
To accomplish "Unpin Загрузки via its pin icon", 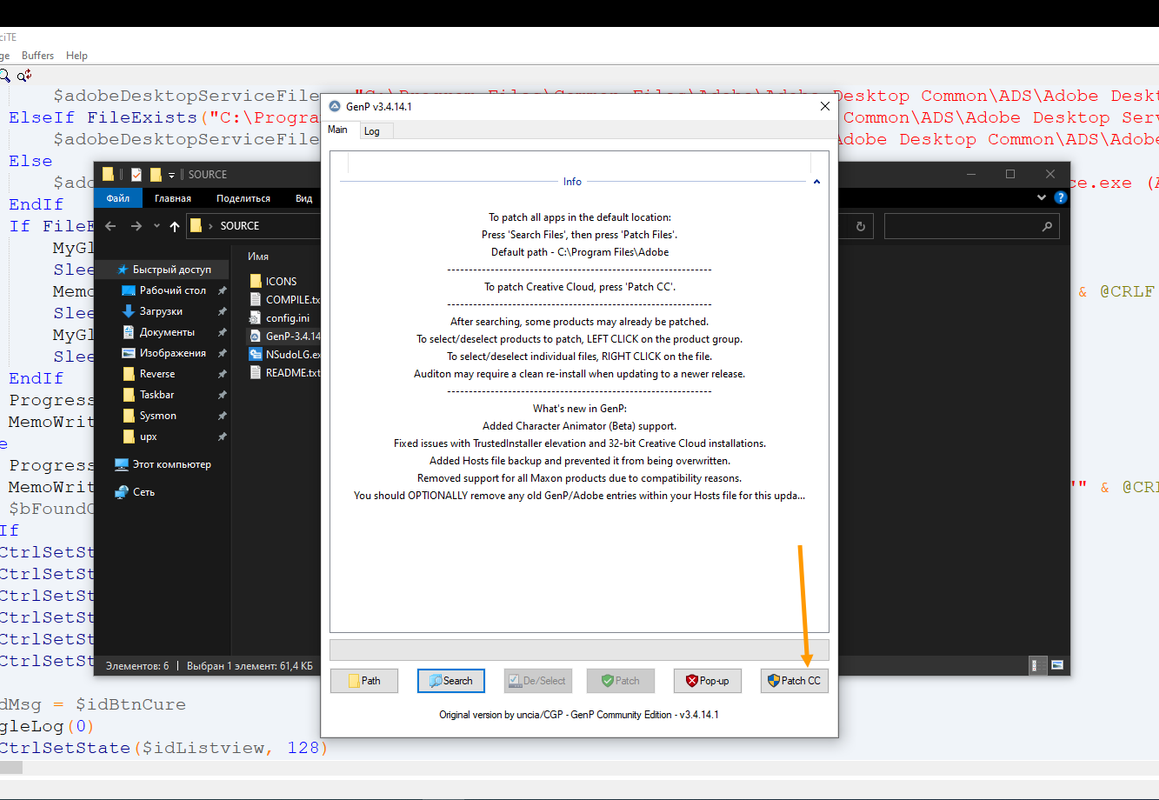I will click(222, 311).
